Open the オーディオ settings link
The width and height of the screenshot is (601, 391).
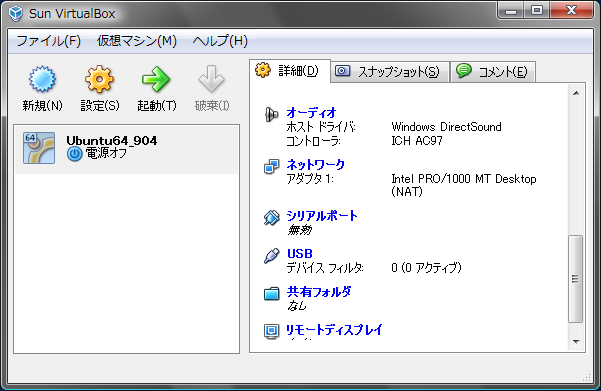pos(311,113)
